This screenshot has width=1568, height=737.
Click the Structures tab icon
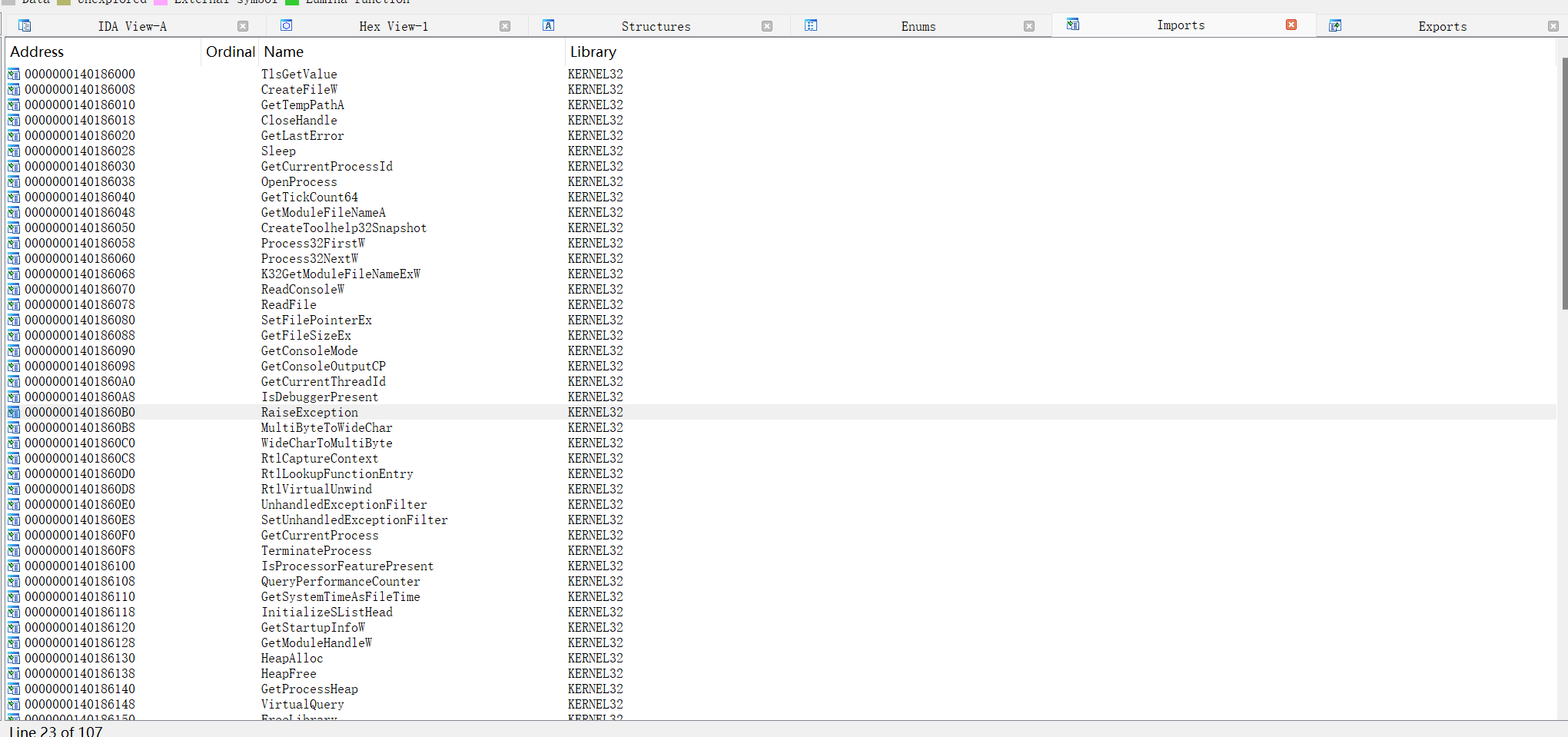click(x=548, y=26)
